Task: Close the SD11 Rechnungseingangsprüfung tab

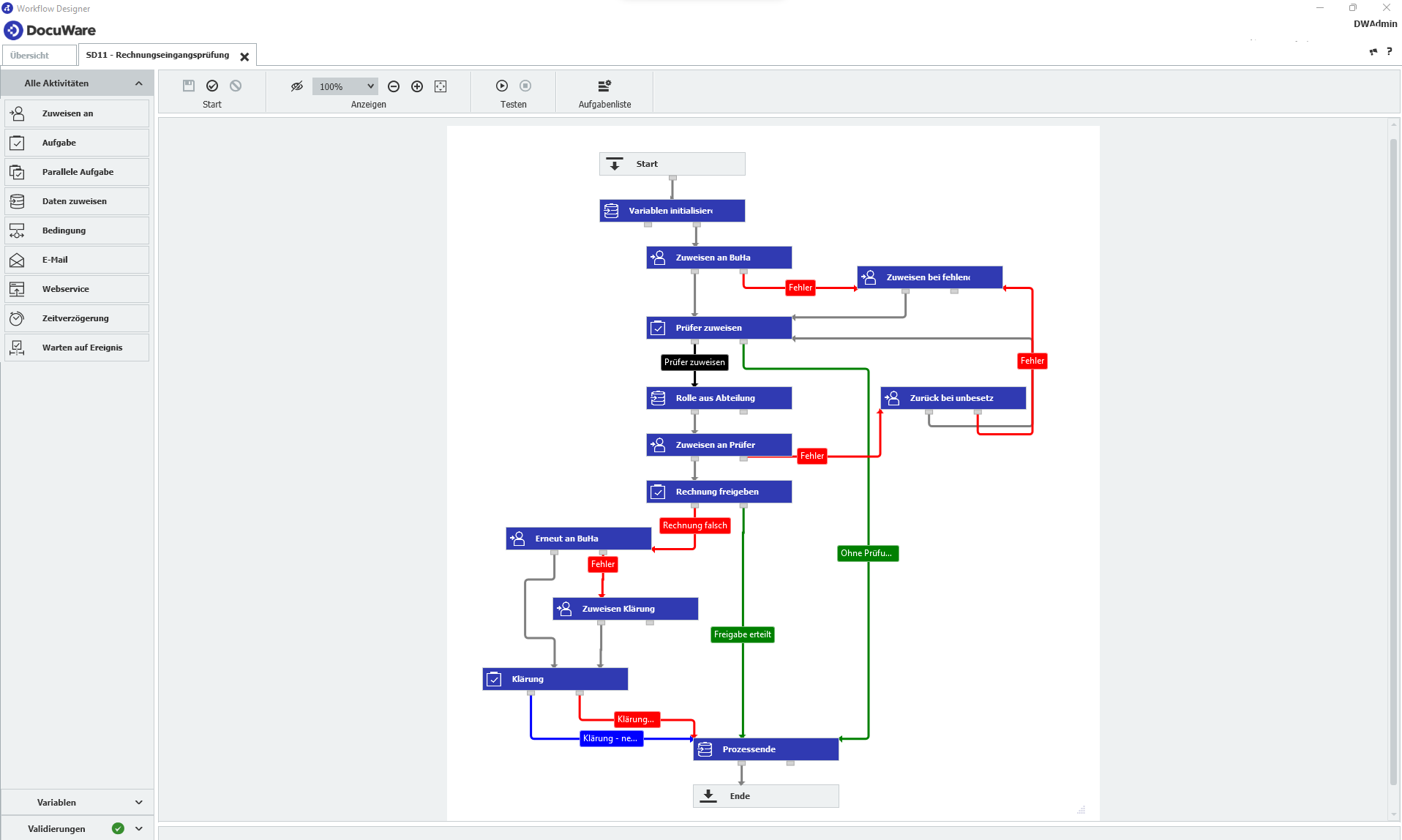Action: point(244,56)
